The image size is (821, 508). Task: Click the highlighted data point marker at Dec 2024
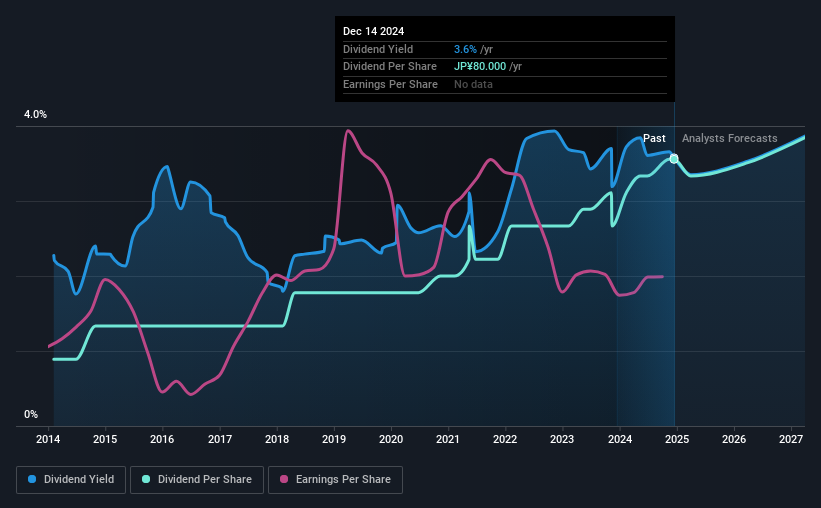coord(674,159)
